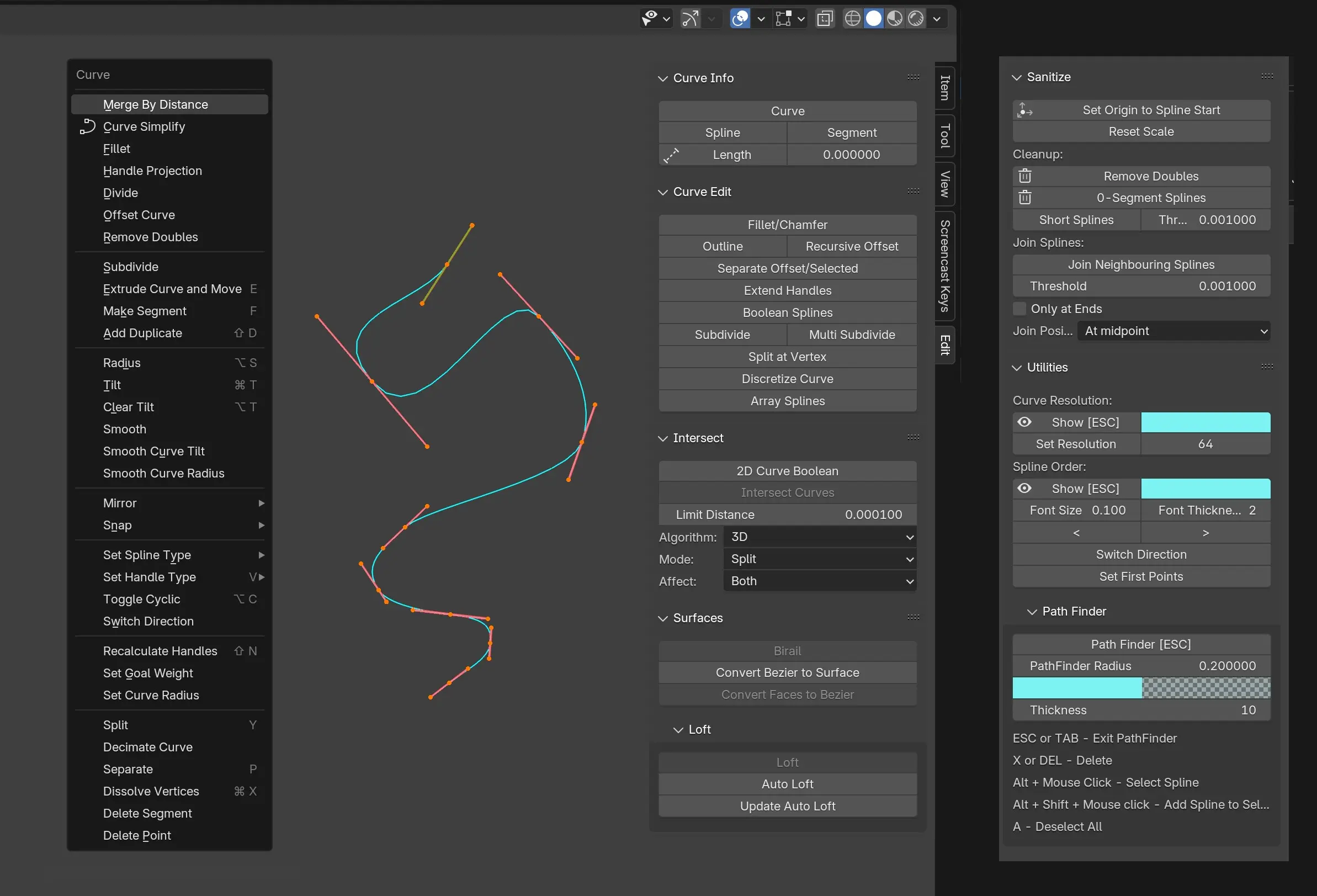1317x896 pixels.
Task: Click the Path Finder color swatch
Action: pyautogui.click(x=1141, y=688)
